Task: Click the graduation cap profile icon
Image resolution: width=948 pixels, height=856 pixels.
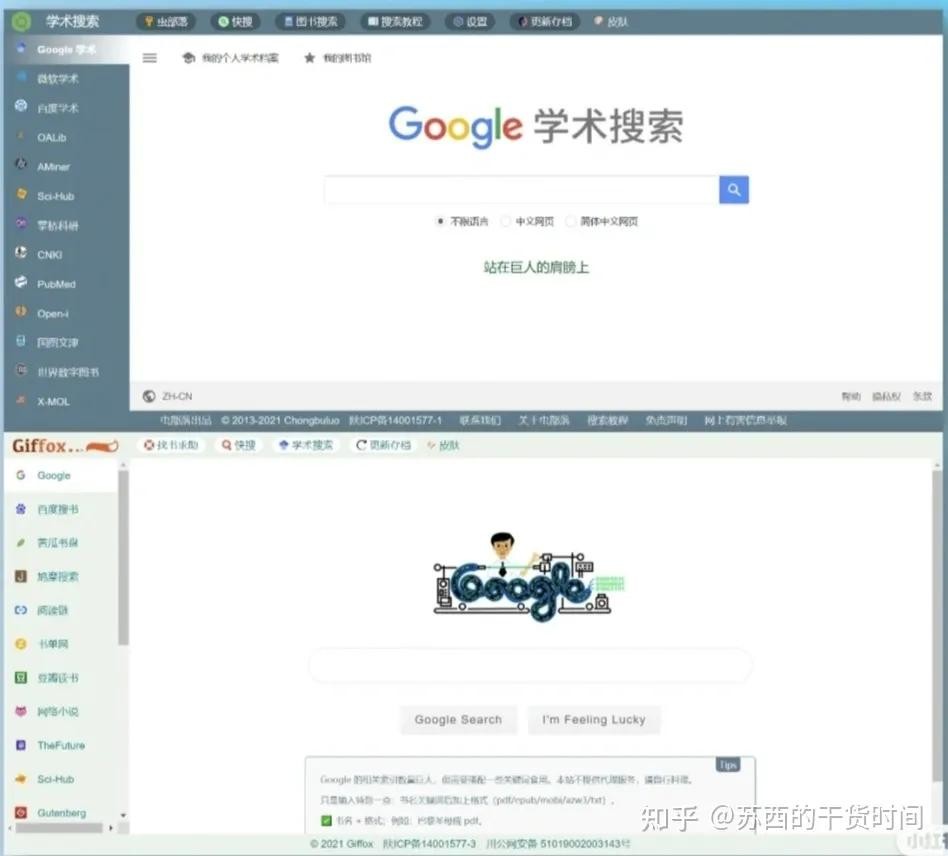Action: [188, 58]
